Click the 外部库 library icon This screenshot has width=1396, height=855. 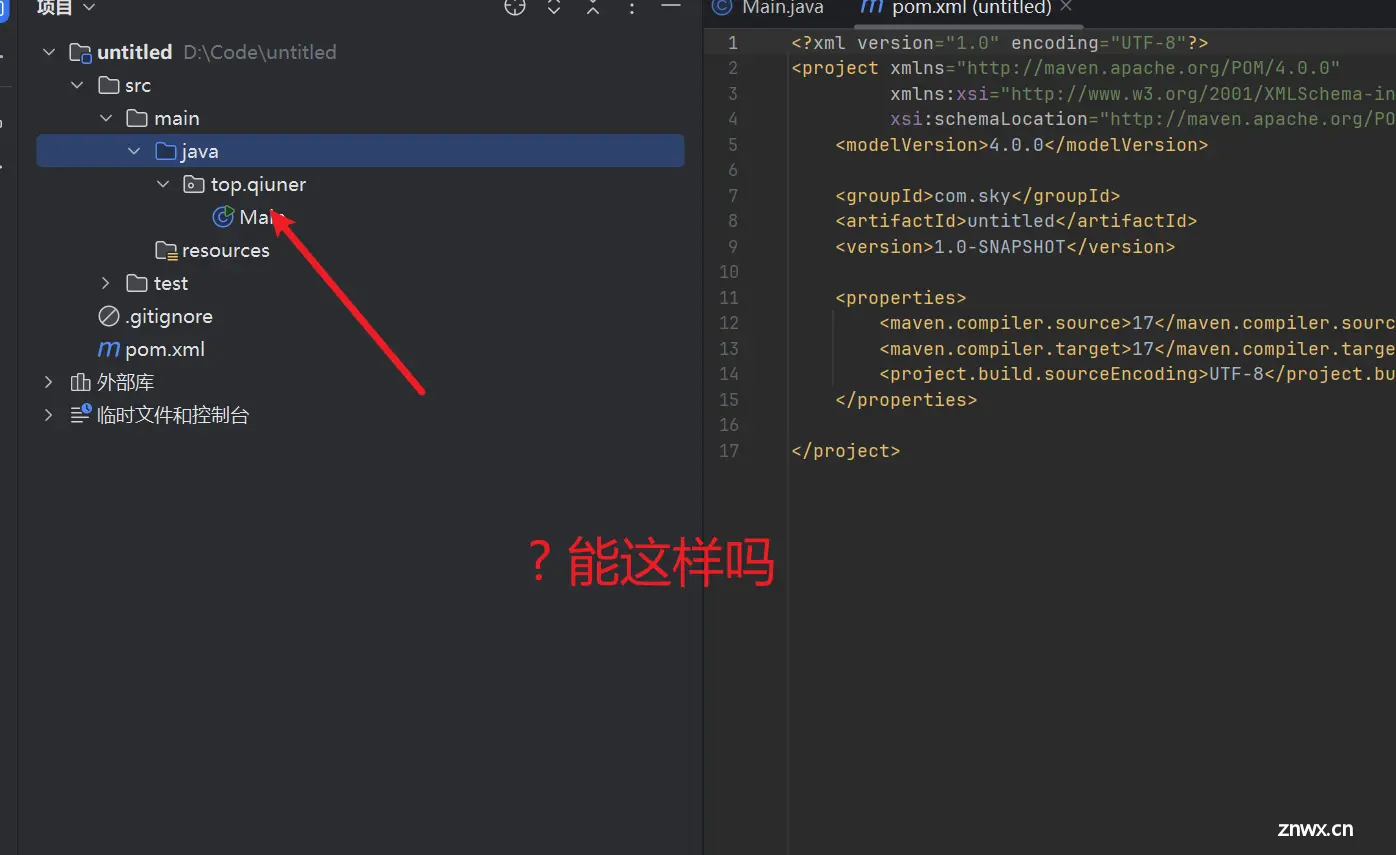(x=80, y=382)
